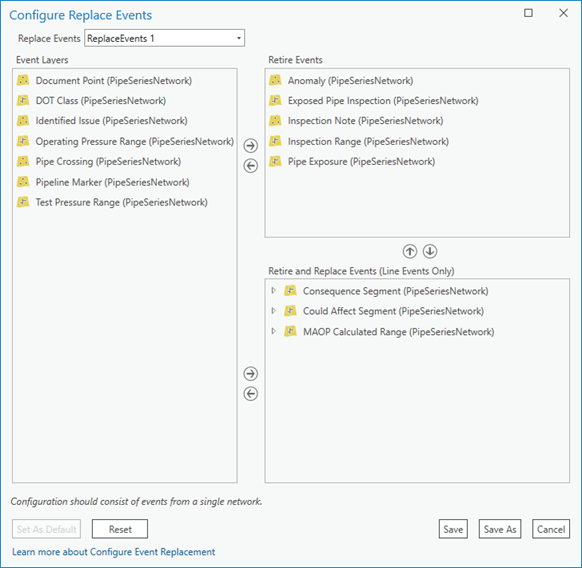Click the down arrow between the event lists
This screenshot has height=568, width=582.
tap(430, 251)
